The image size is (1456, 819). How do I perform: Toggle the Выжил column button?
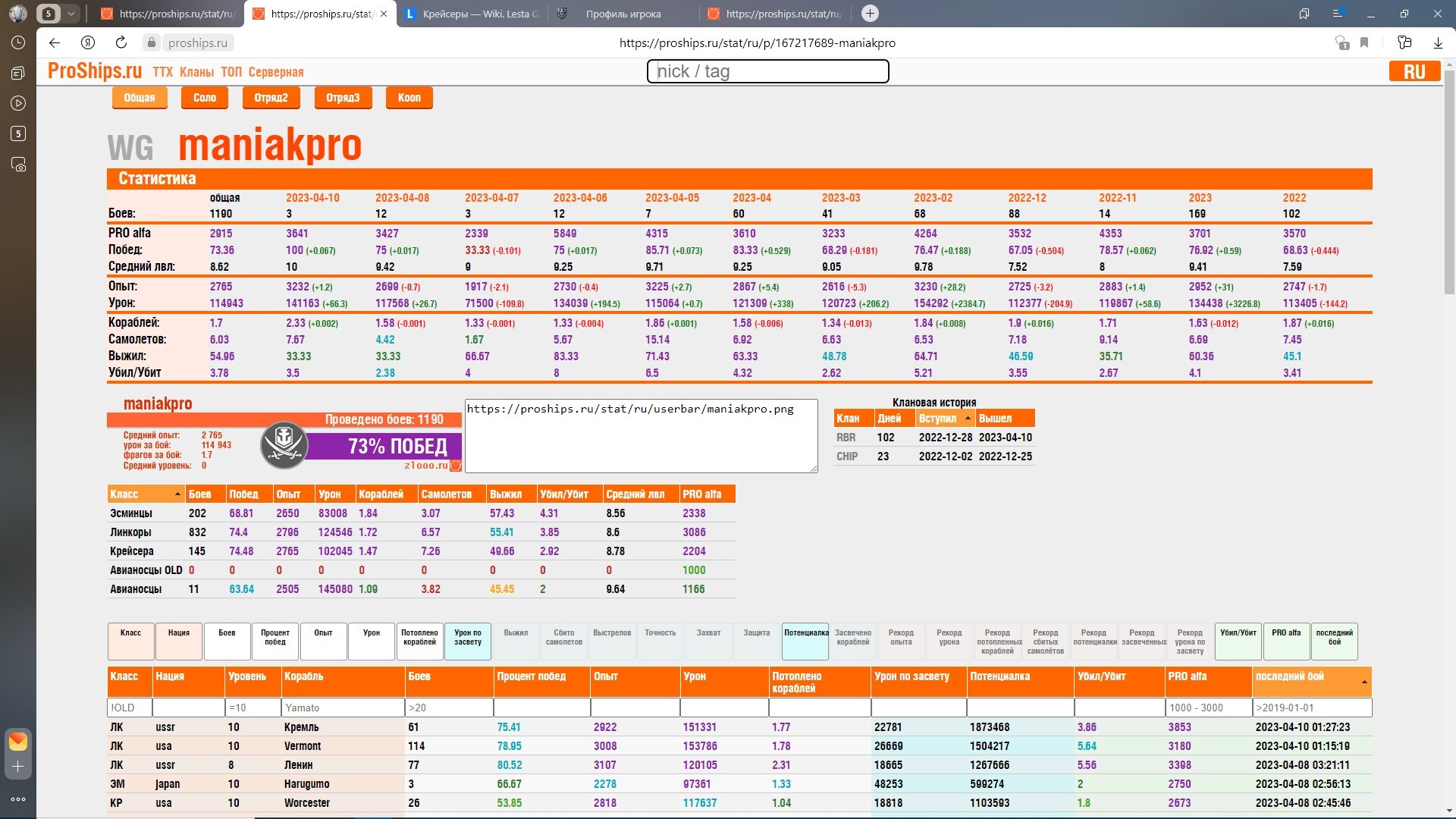coord(516,642)
